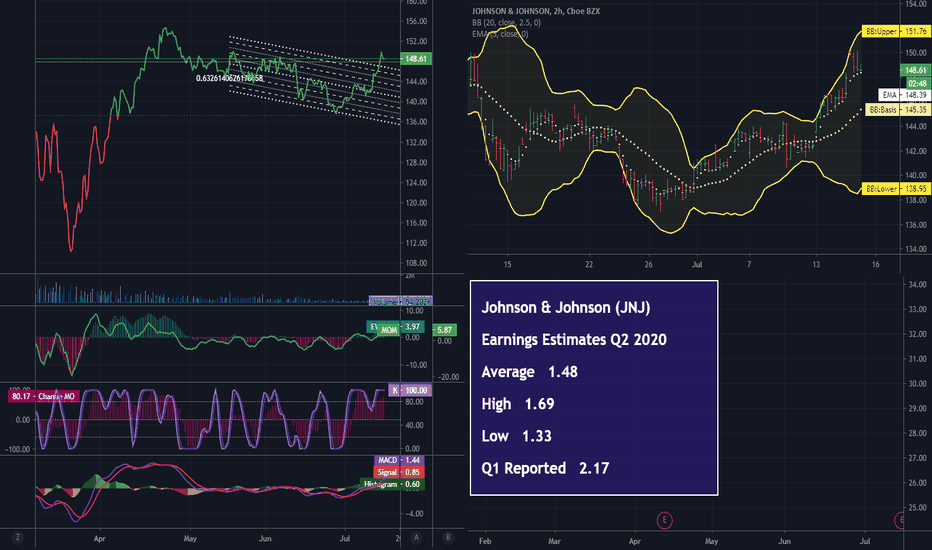Open the BB (20, close, 2.5, 0) indicator legend
The height and width of the screenshot is (550, 932).
(x=506, y=23)
